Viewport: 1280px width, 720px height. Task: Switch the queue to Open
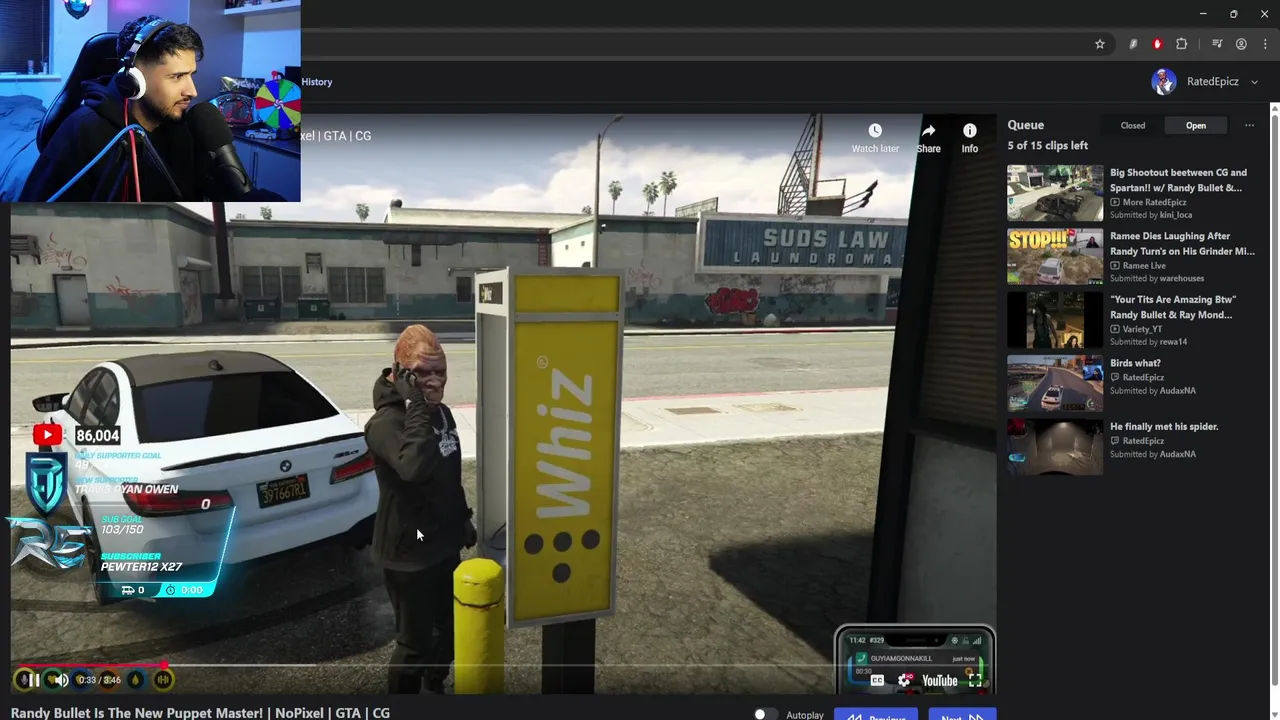[1196, 125]
